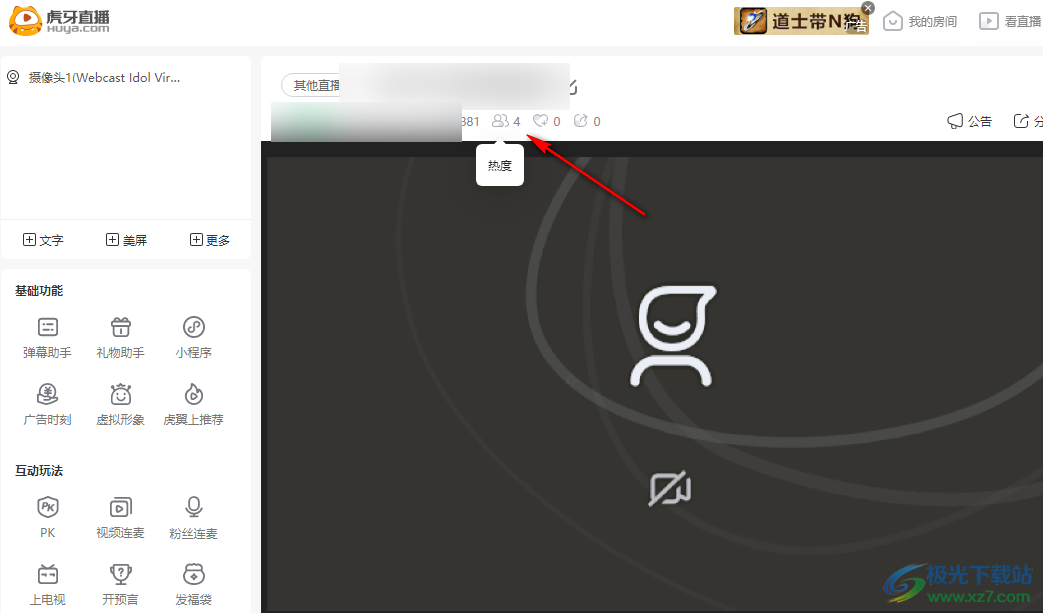Open 我的房间 my room

tap(920, 21)
